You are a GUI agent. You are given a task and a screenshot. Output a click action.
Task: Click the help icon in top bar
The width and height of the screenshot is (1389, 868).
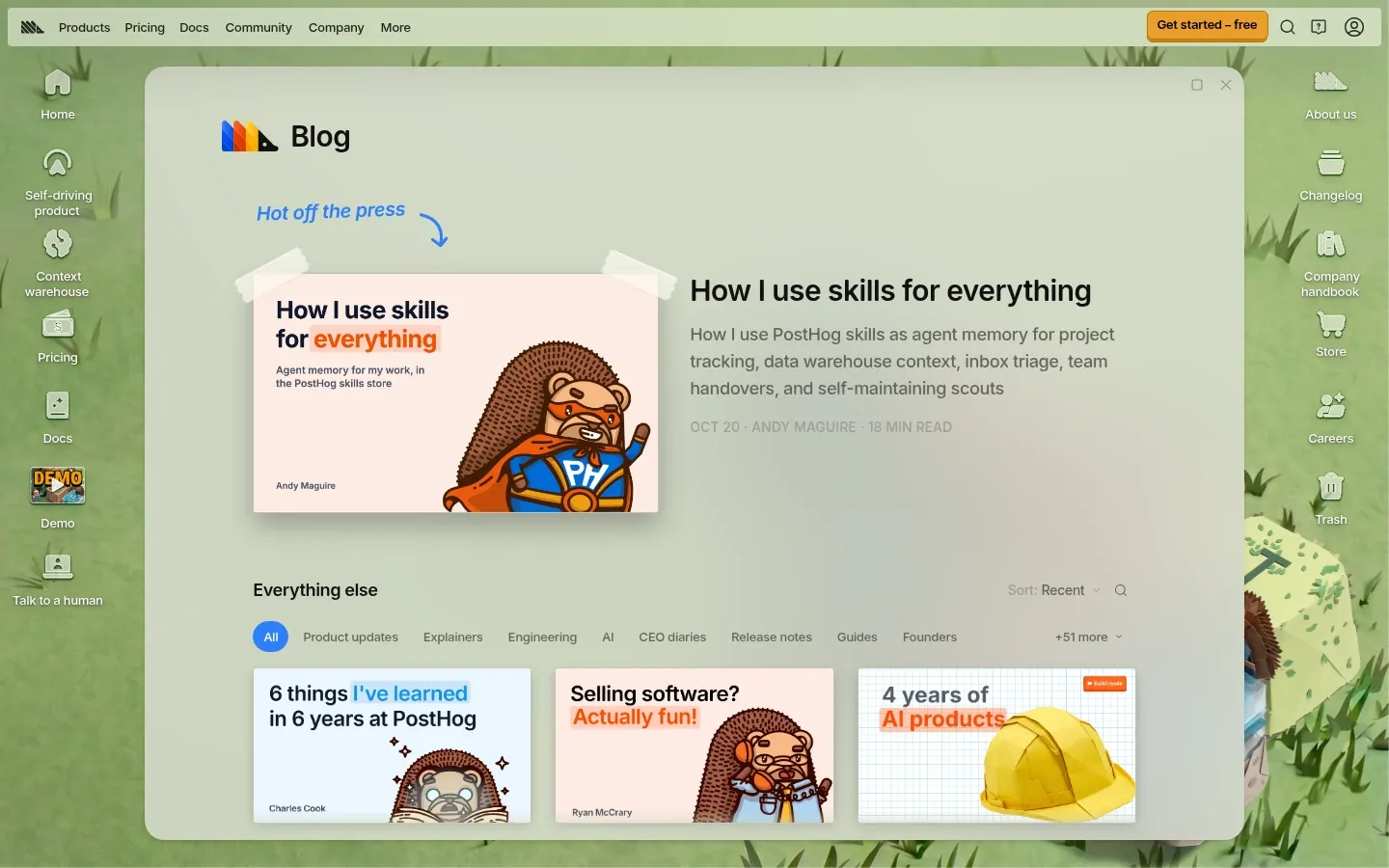[1319, 27]
